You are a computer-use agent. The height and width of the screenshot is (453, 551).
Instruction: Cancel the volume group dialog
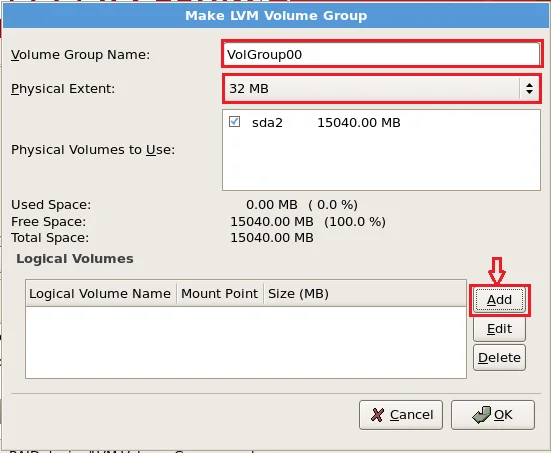coord(401,415)
